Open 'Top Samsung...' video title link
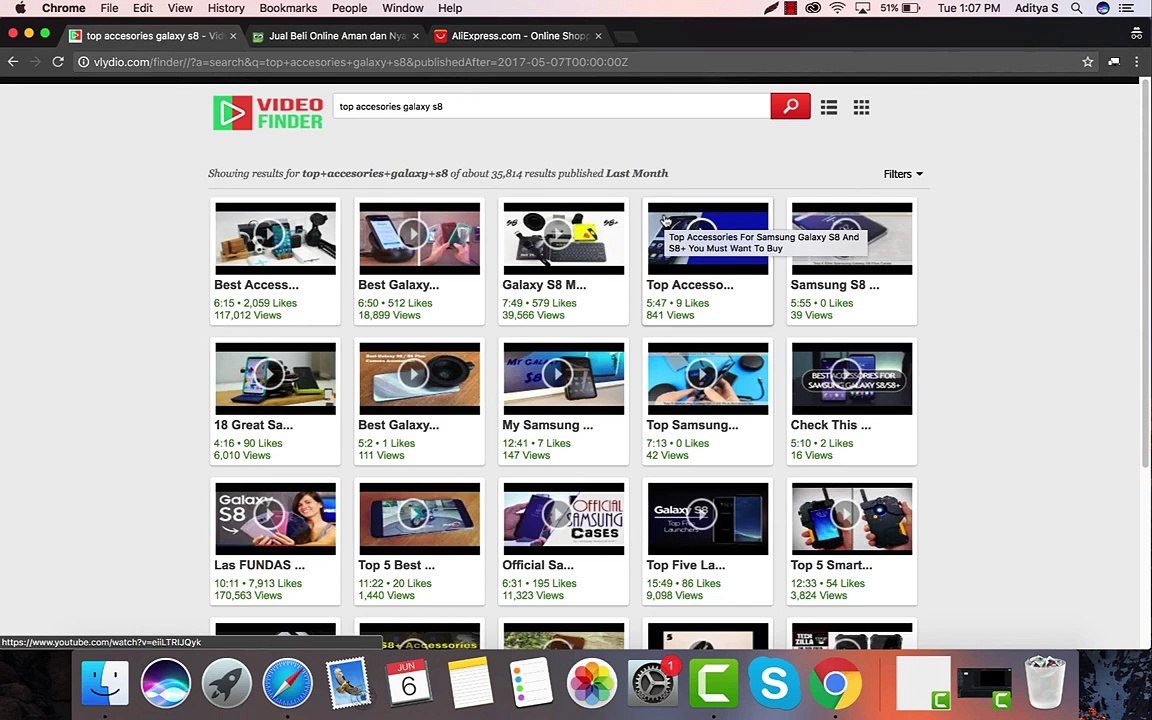Screen dimensions: 1152x720 pos(693,425)
